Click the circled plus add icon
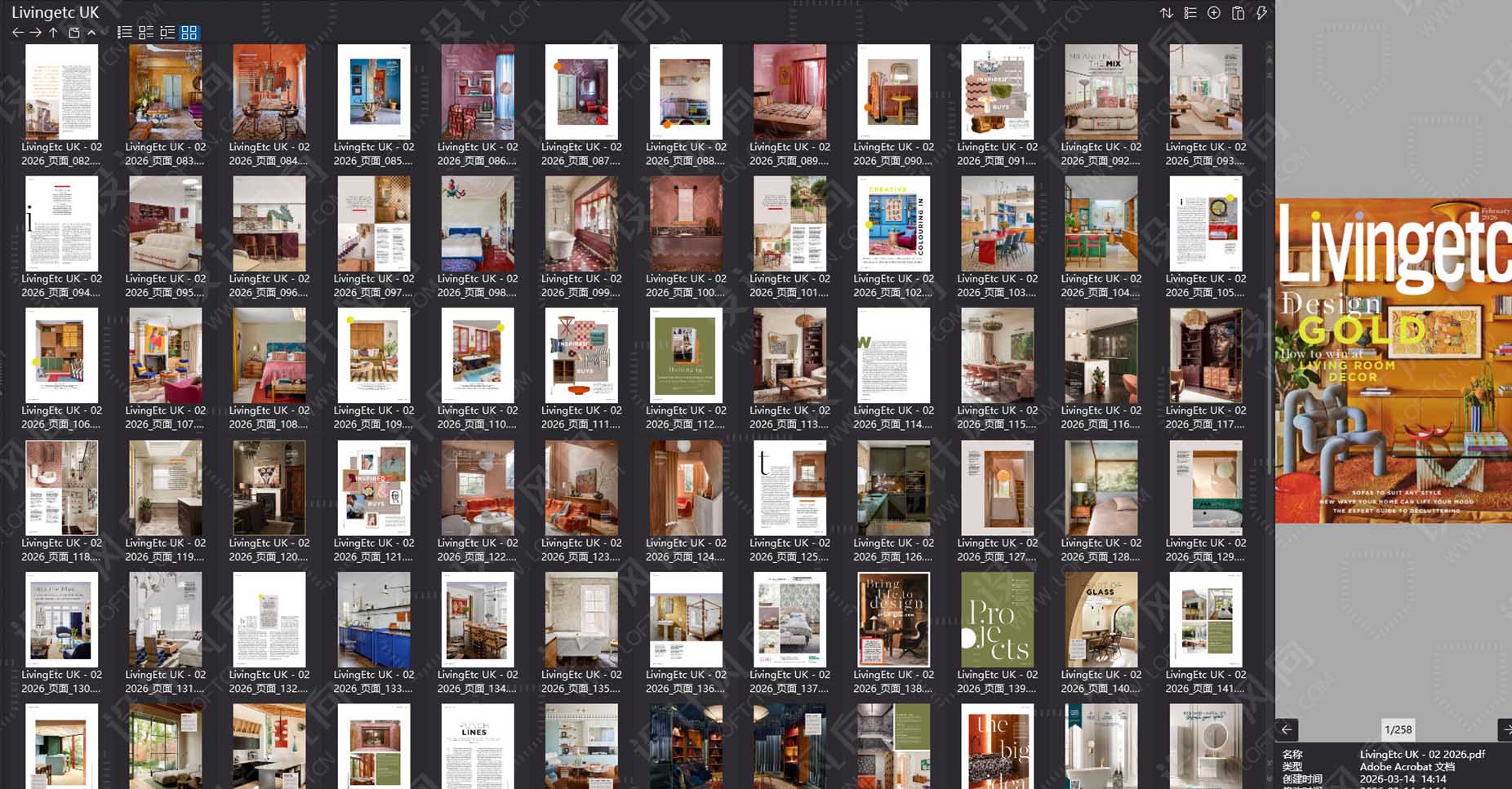Image resolution: width=1512 pixels, height=789 pixels. tap(1214, 13)
